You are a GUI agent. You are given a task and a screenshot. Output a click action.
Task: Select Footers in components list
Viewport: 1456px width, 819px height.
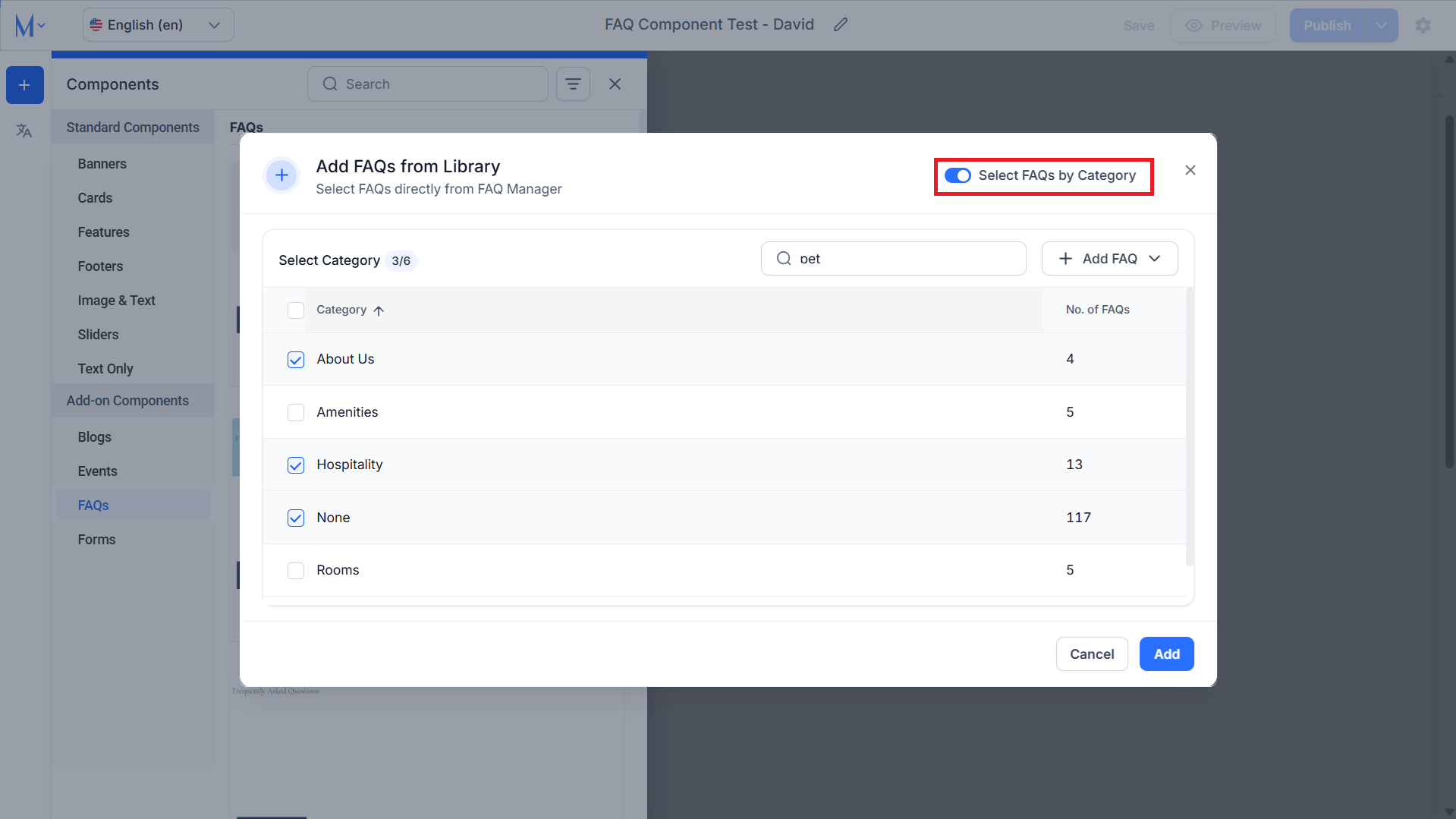point(100,266)
